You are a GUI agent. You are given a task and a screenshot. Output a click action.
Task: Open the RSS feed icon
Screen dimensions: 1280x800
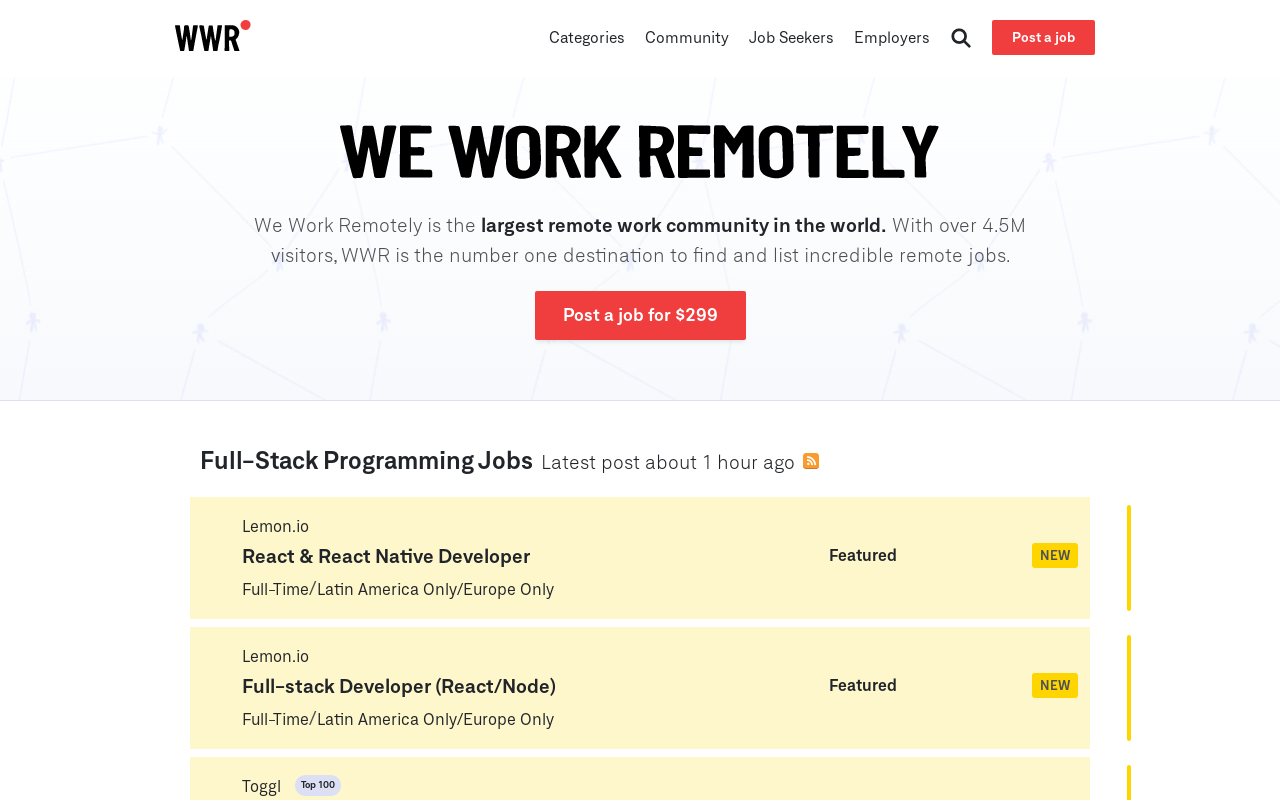[811, 461]
